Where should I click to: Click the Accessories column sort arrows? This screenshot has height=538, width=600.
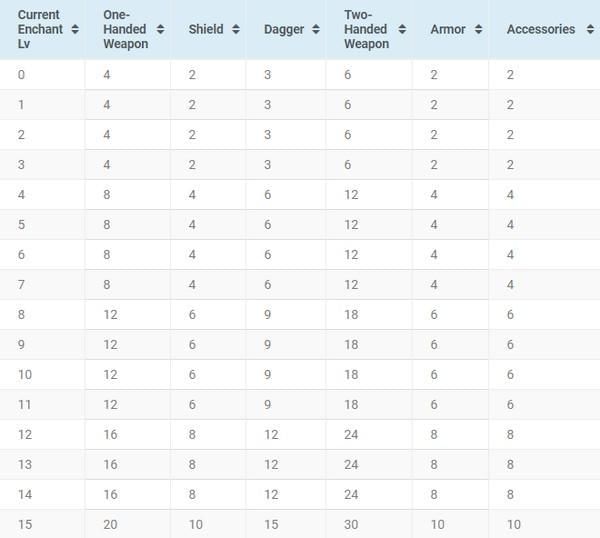coord(587,30)
